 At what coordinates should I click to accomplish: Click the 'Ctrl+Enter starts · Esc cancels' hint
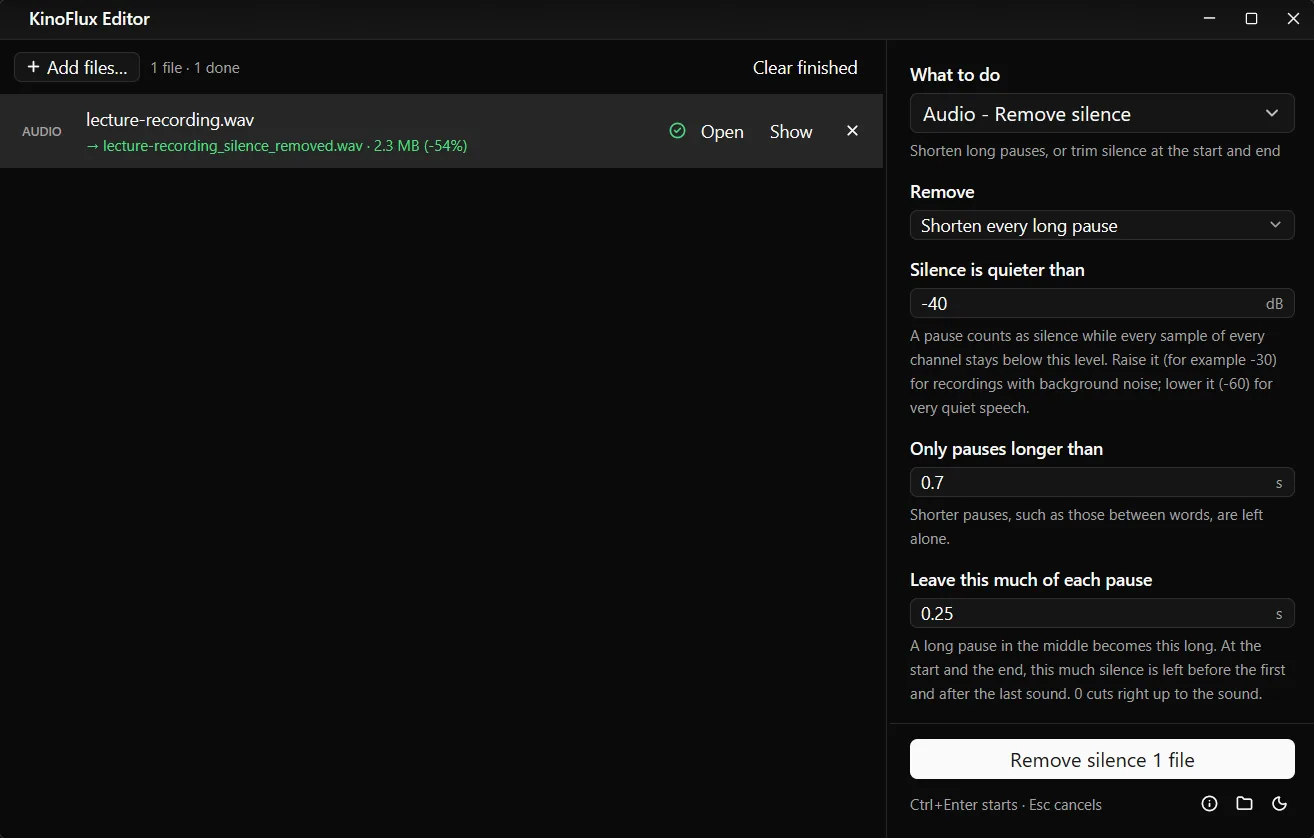click(x=1006, y=805)
